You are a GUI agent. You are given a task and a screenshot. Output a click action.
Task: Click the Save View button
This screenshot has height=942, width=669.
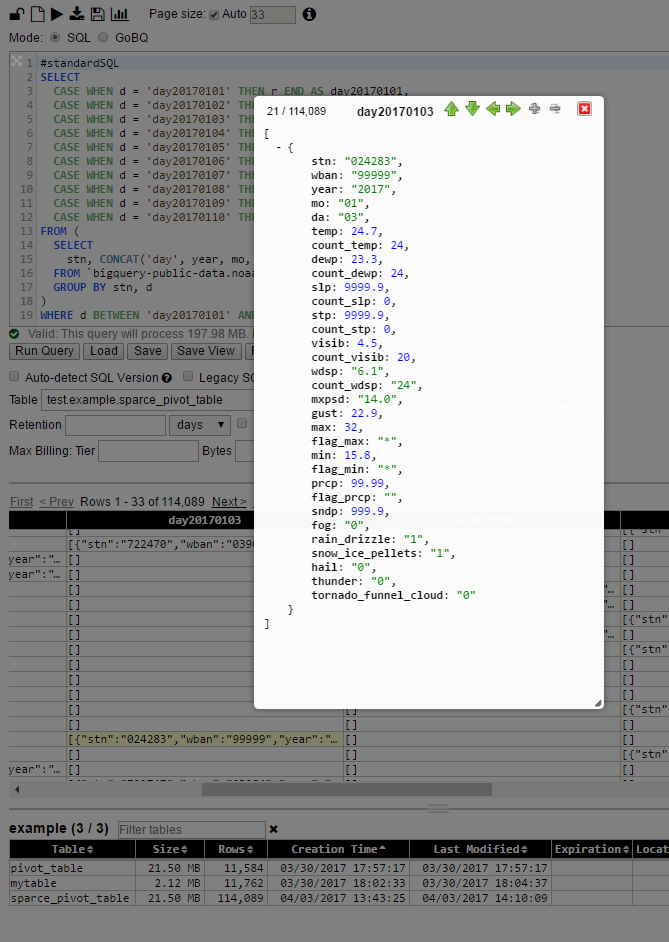[x=206, y=351]
